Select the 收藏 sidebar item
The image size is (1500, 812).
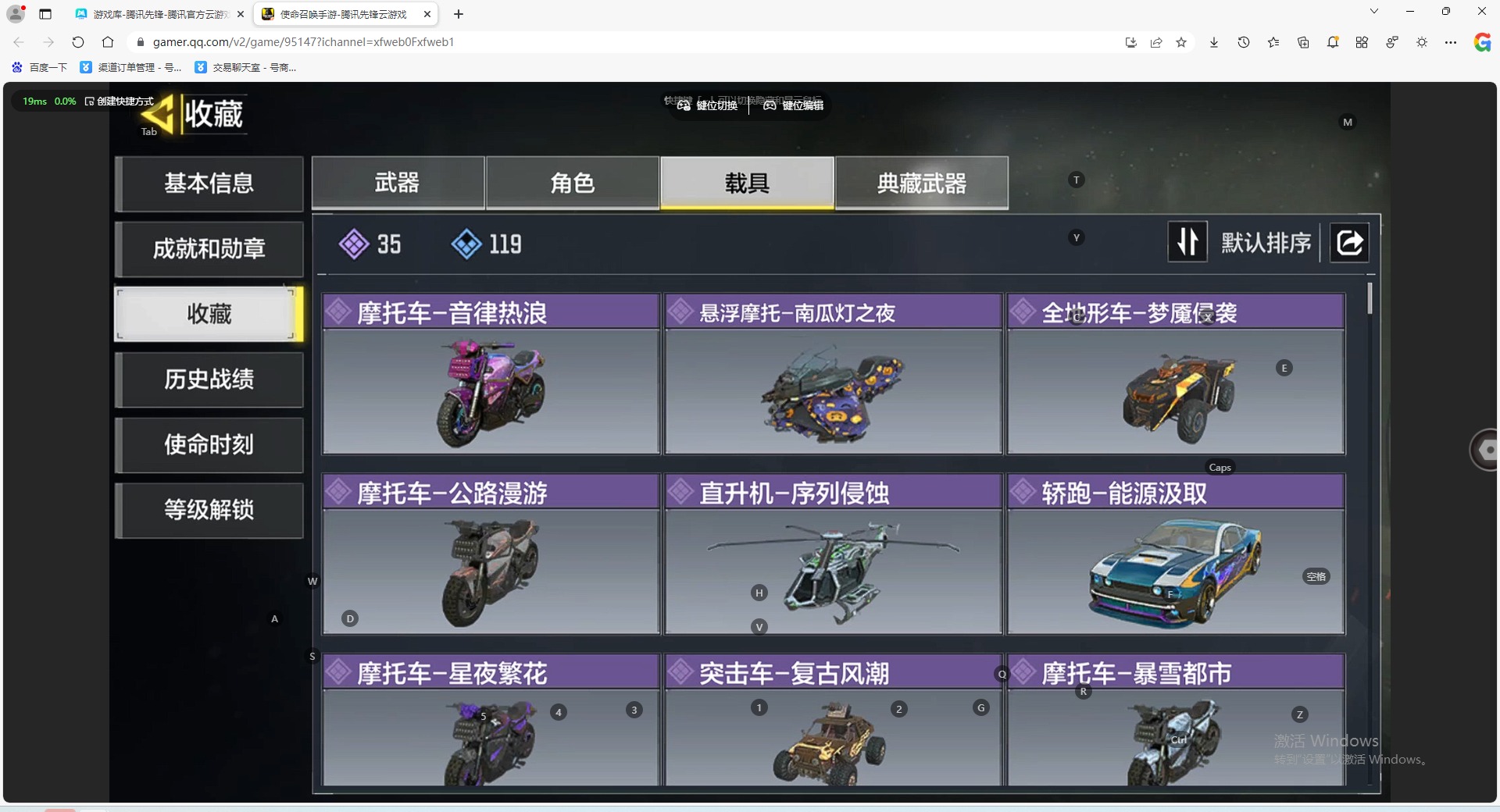208,314
